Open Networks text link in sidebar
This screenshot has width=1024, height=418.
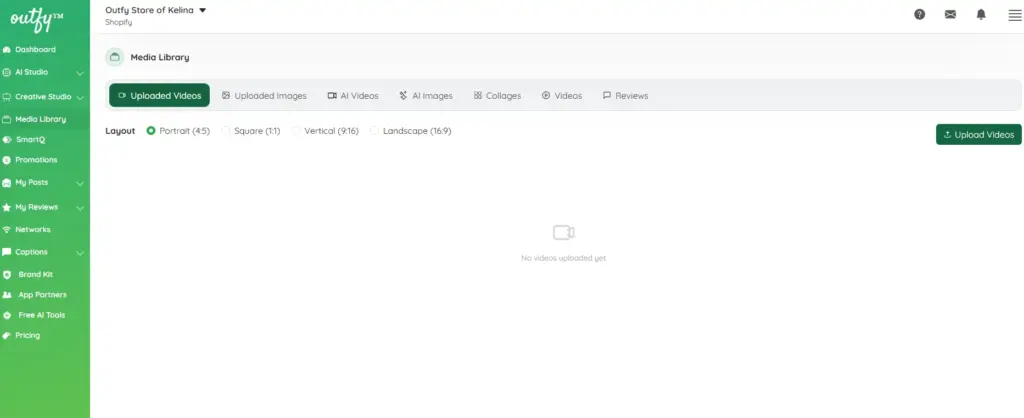[33, 230]
